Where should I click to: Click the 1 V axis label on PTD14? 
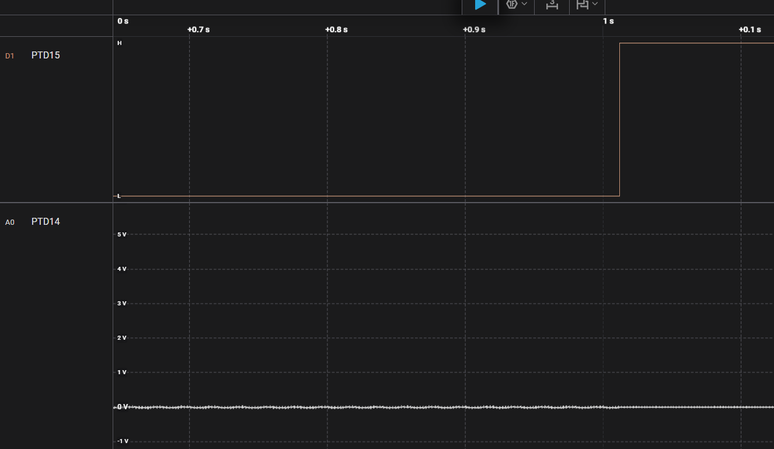point(122,372)
